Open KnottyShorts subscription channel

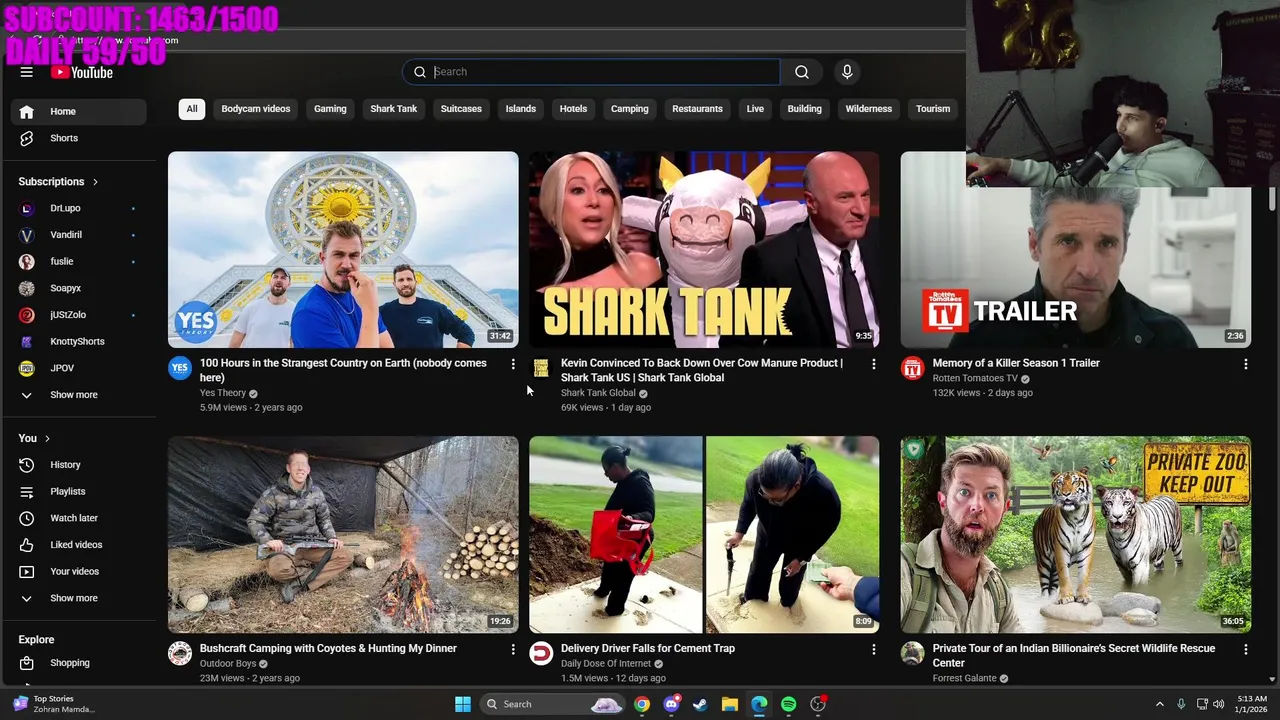click(78, 341)
